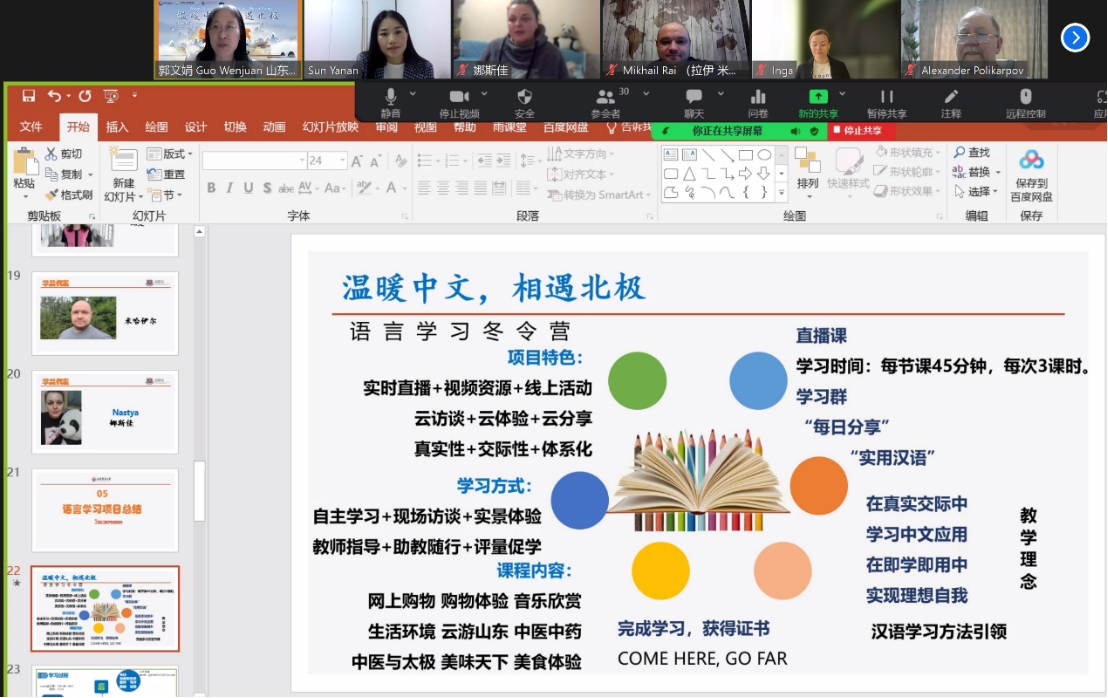This screenshot has width=1108, height=698.
Task: Open the Customize Quick Access Toolbar arrow
Action: (x=134, y=95)
